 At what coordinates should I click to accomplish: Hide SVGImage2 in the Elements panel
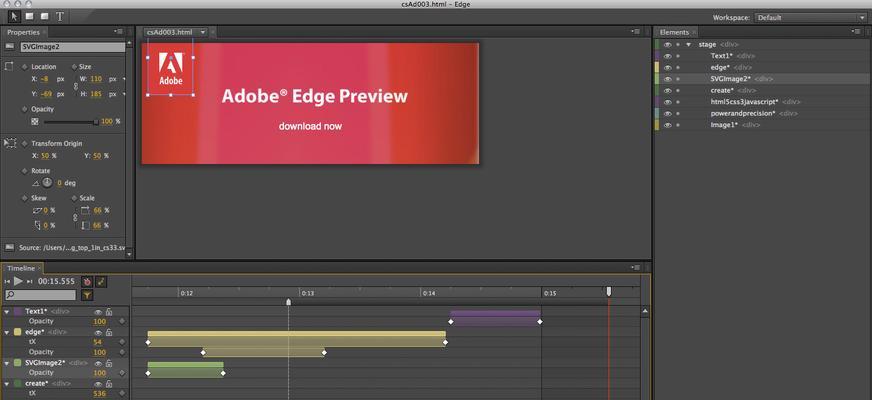pyautogui.click(x=668, y=79)
